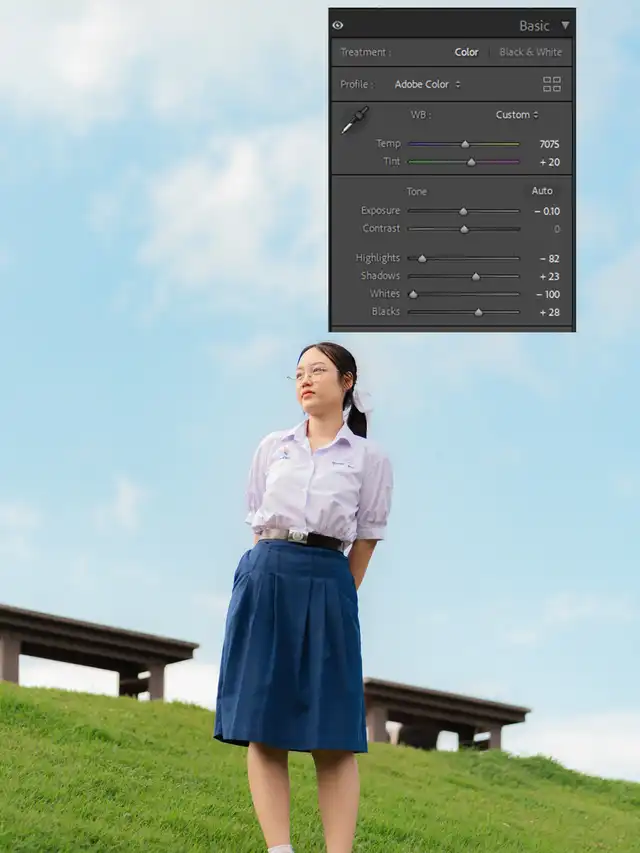Open the WB Custom preset dropdown
The height and width of the screenshot is (853, 640).
pyautogui.click(x=517, y=114)
